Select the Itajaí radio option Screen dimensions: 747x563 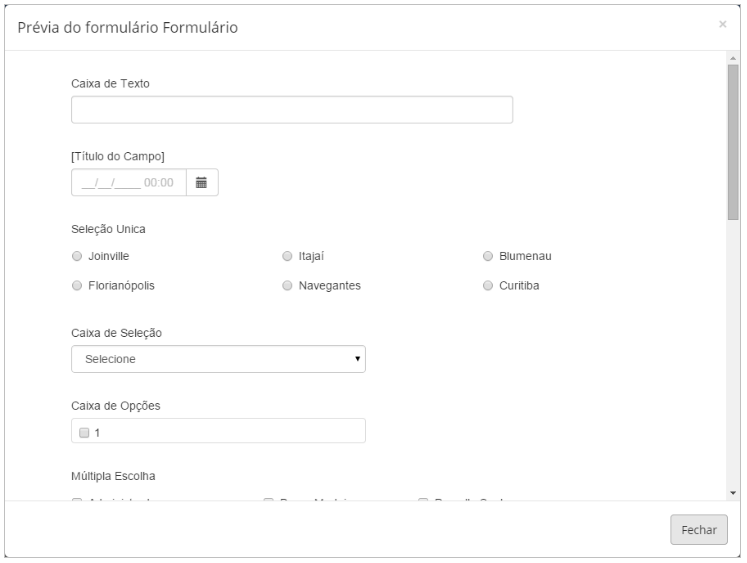point(287,256)
